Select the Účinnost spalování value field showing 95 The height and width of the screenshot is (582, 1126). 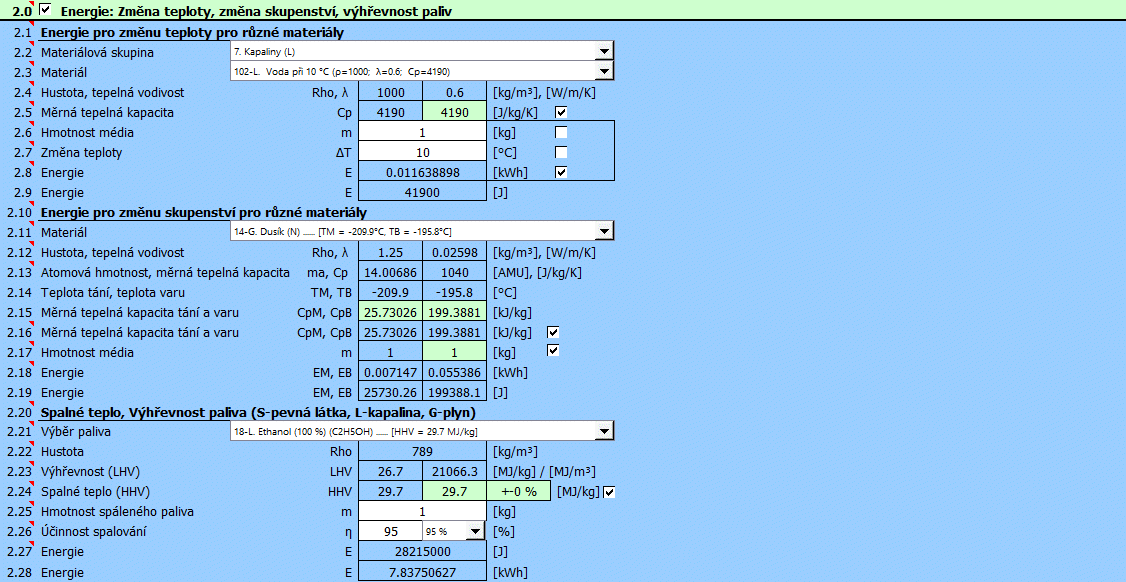(x=389, y=532)
